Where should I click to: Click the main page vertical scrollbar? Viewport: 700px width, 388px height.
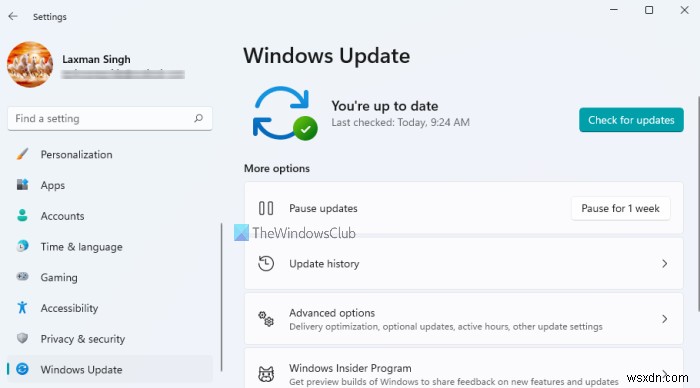698,204
